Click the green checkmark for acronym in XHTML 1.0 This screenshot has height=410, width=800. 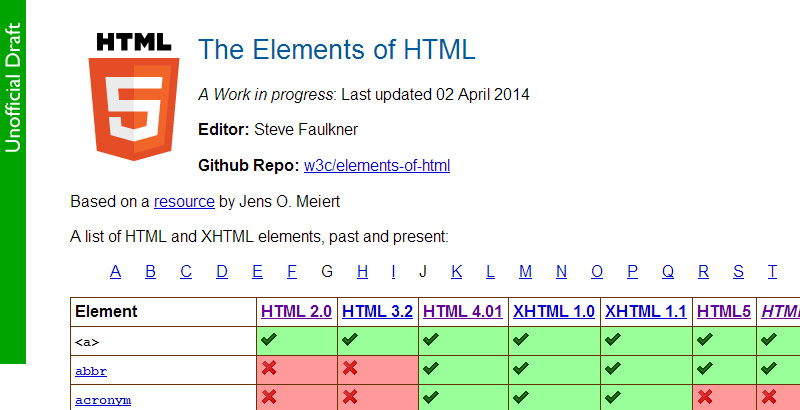(520, 398)
